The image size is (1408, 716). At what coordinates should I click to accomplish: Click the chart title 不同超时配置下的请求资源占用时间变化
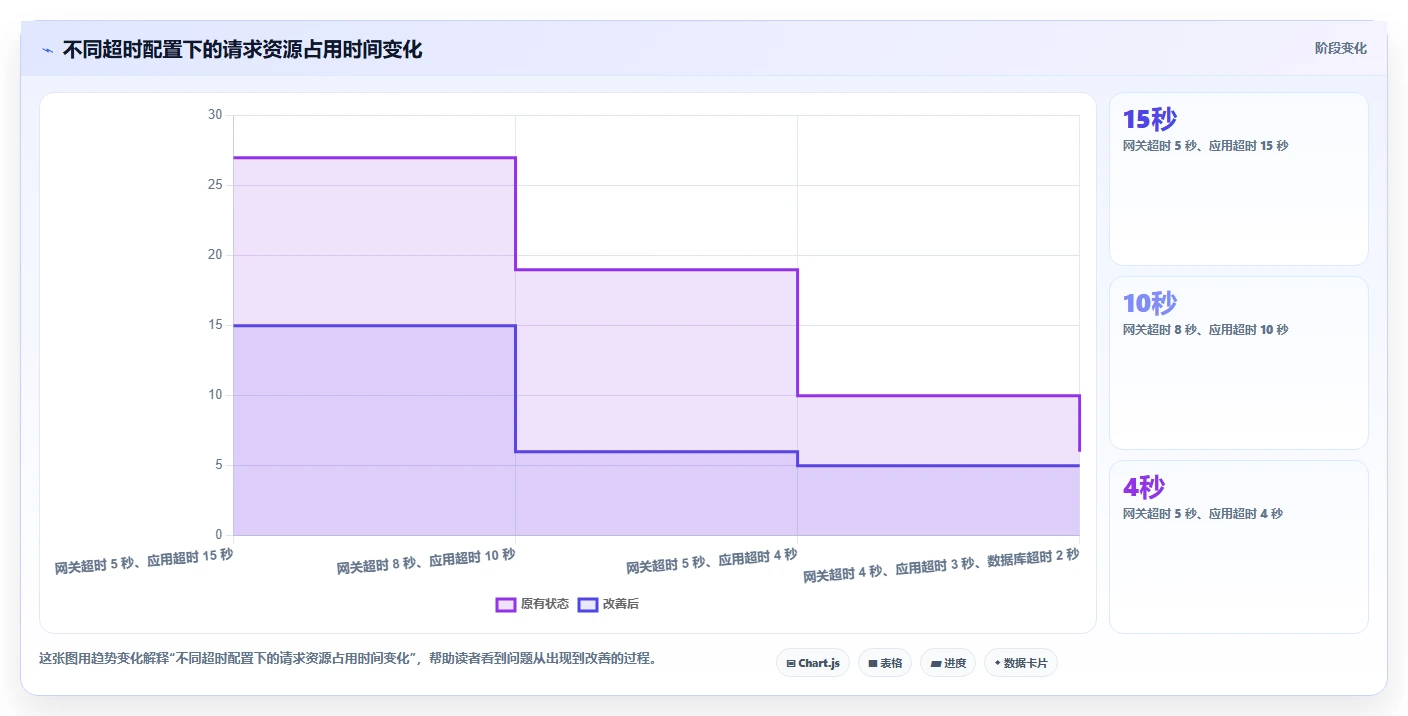click(x=242, y=49)
